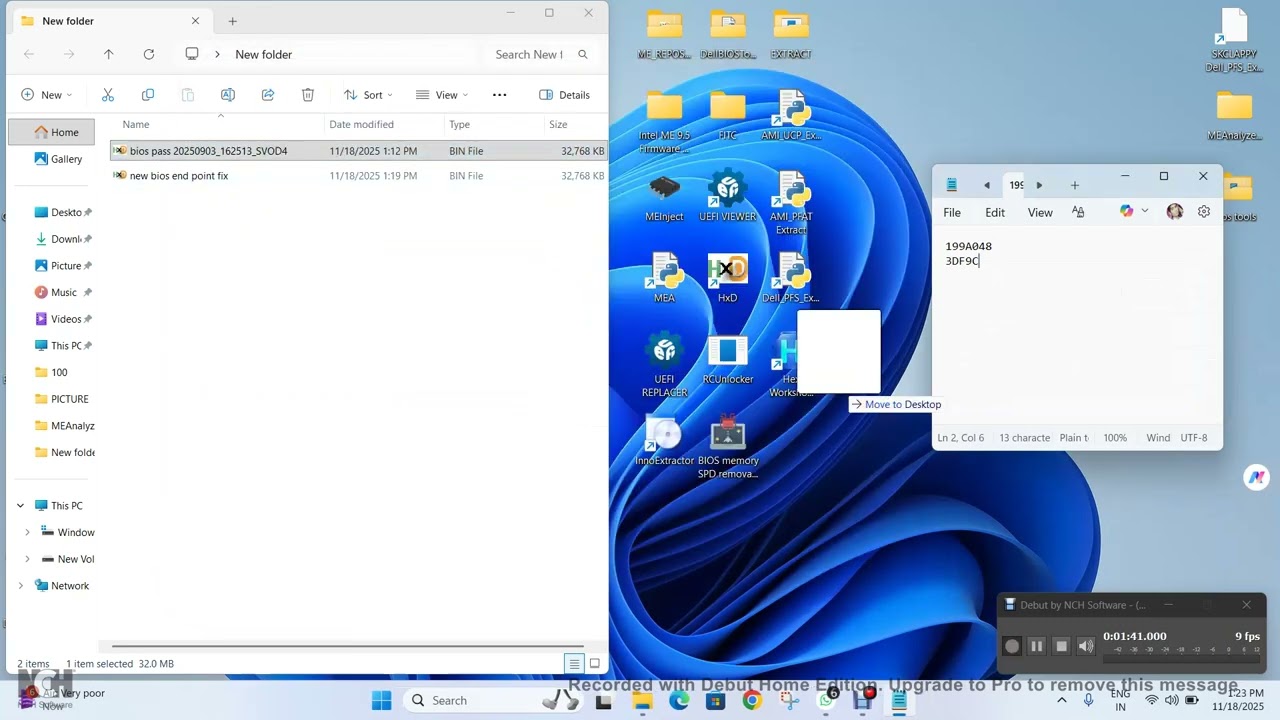Click the Notepad account profile picture
1280x720 pixels.
[1175, 212]
